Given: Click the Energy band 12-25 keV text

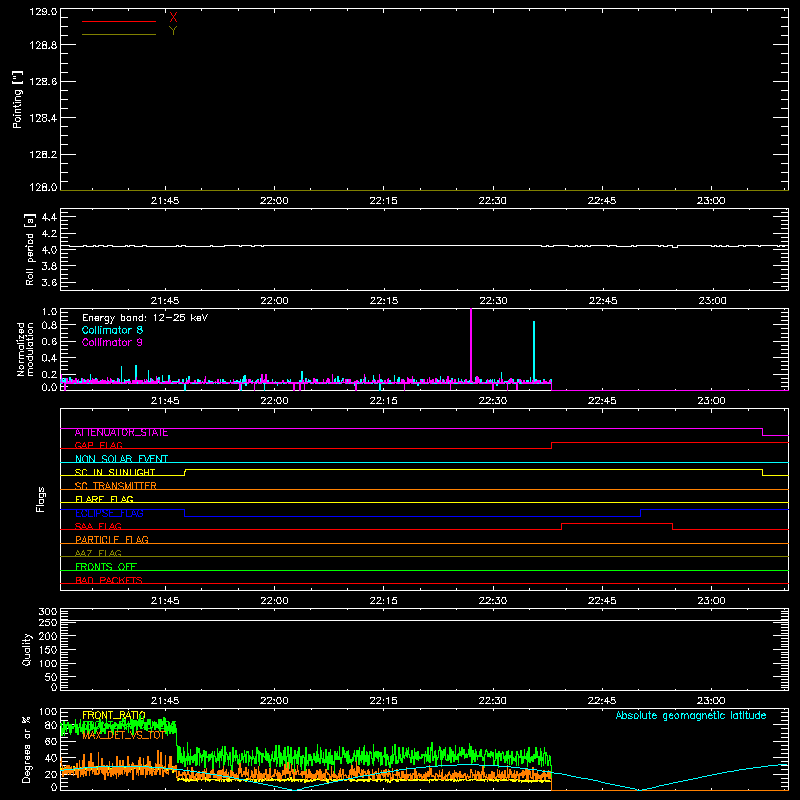Looking at the screenshot, I should (145, 318).
